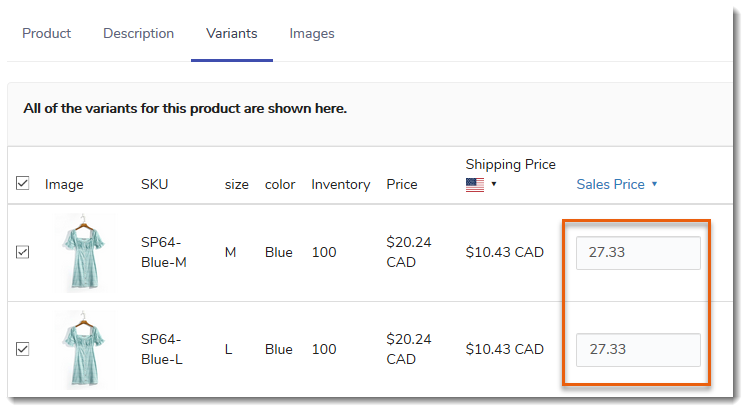Screen dimensions: 748x412
Task: Click the SP64-Blue-M SKU text
Action: (x=164, y=252)
